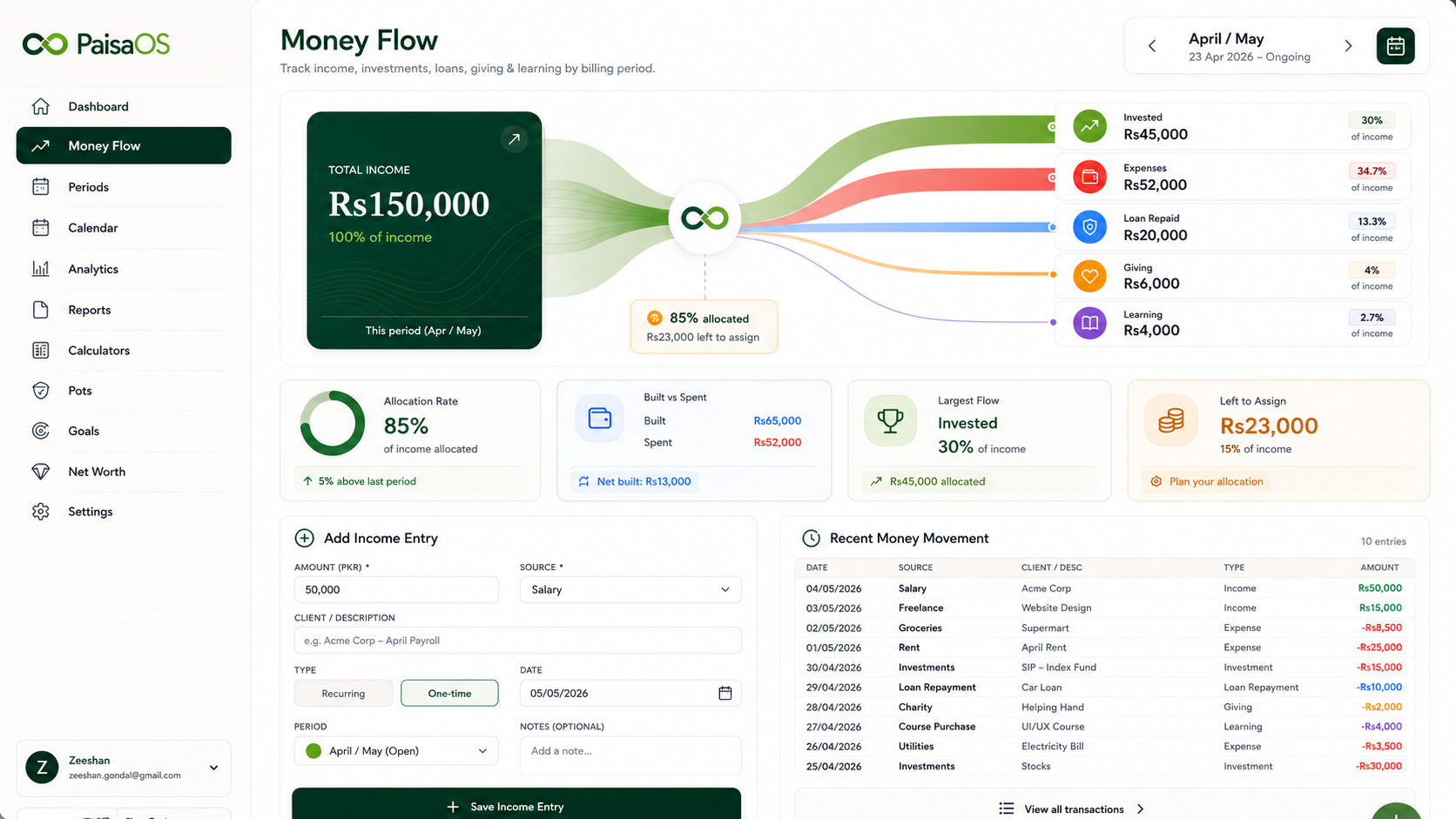
Task: Click the central infinity node in the flow chart
Action: pos(704,218)
